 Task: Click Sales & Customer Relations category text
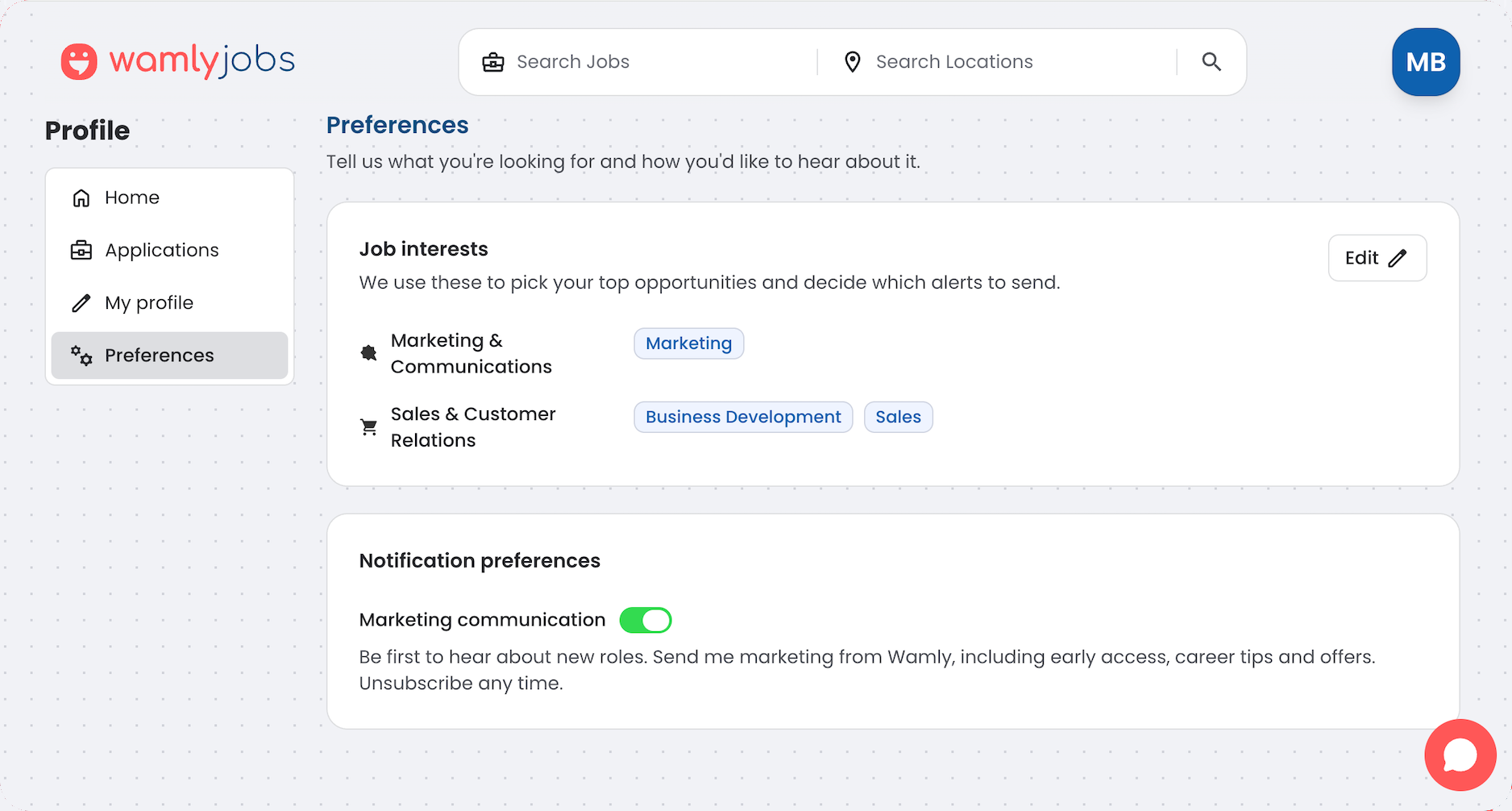click(473, 427)
